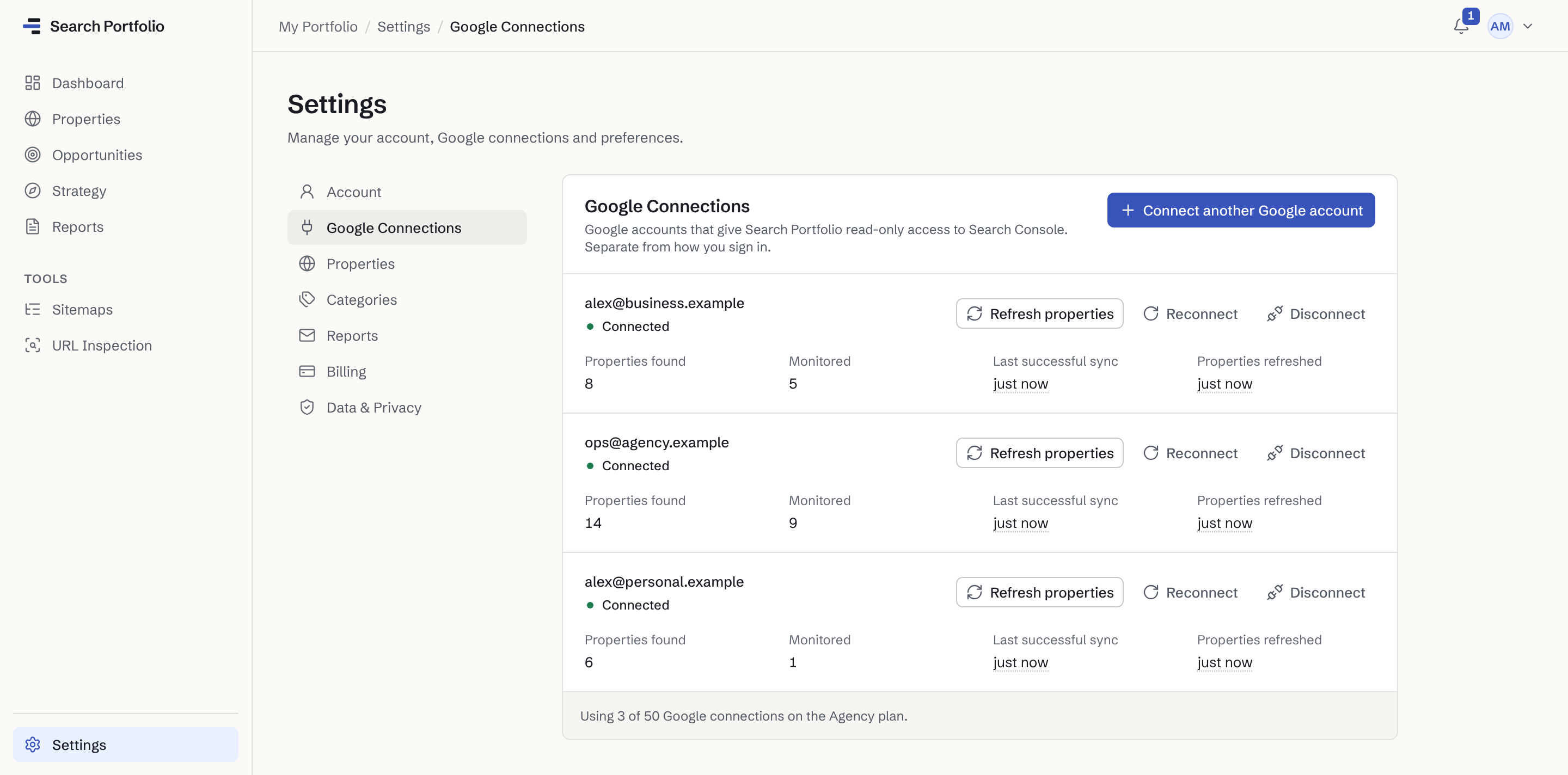Click last successful sync time for ops@agency.example

[1020, 523]
